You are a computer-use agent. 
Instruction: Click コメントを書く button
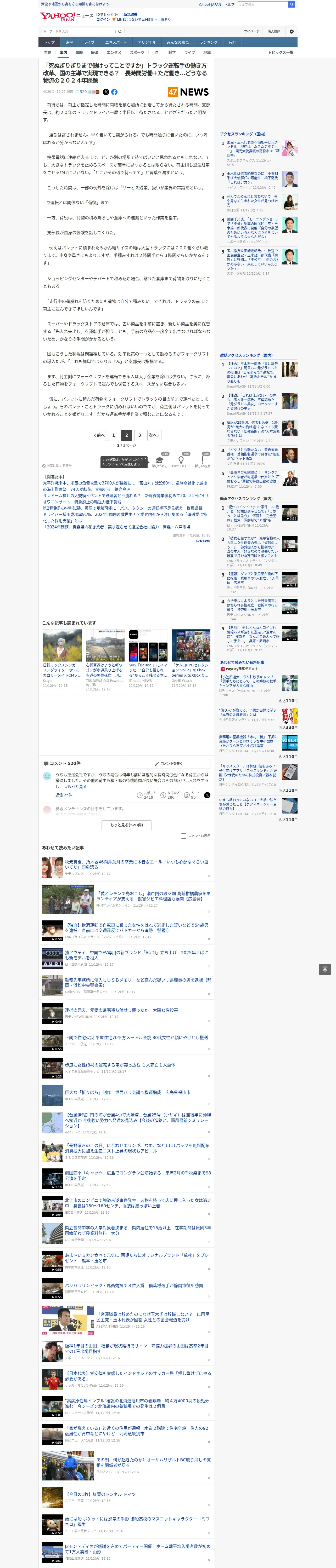[168, 763]
